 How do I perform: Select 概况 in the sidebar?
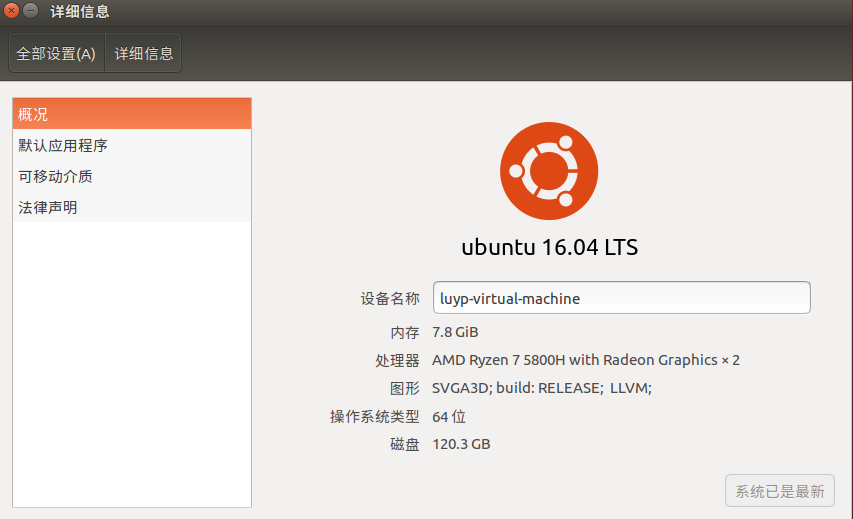pyautogui.click(x=132, y=114)
